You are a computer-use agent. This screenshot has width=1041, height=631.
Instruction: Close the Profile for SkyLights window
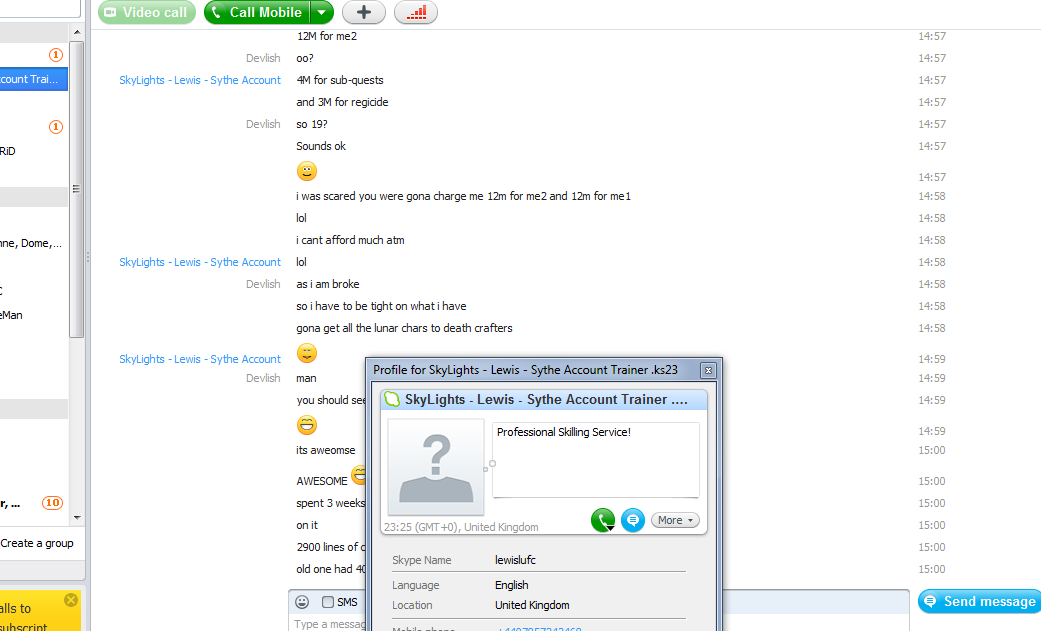[x=708, y=371]
